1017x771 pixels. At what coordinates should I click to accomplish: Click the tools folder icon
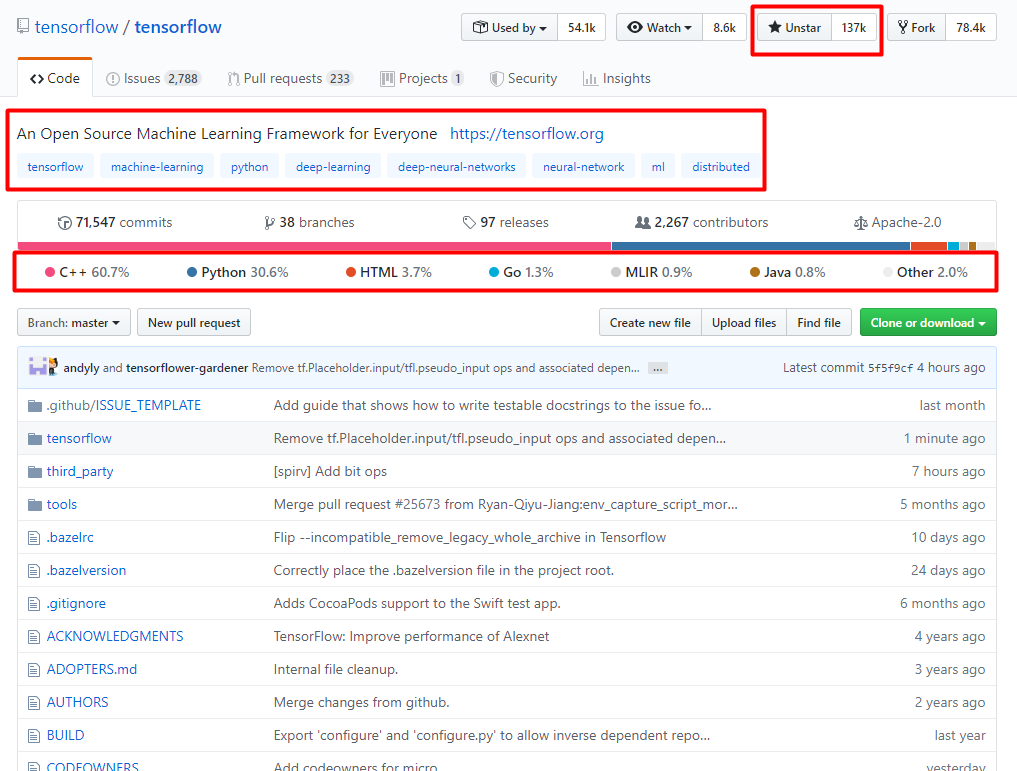(x=35, y=505)
